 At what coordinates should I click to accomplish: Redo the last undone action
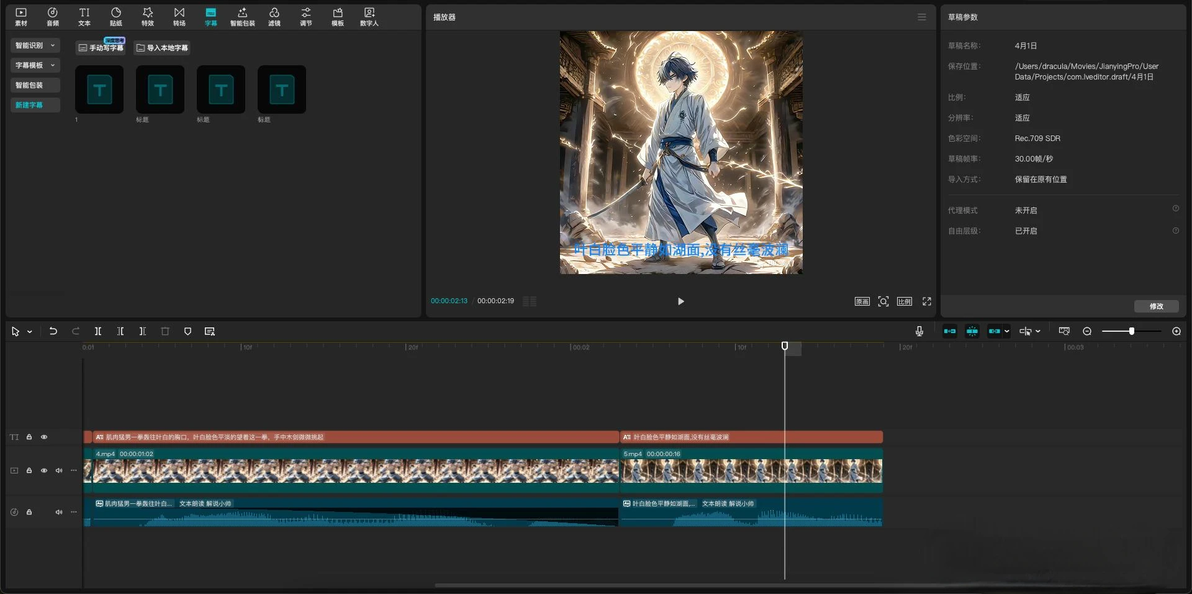click(x=75, y=332)
